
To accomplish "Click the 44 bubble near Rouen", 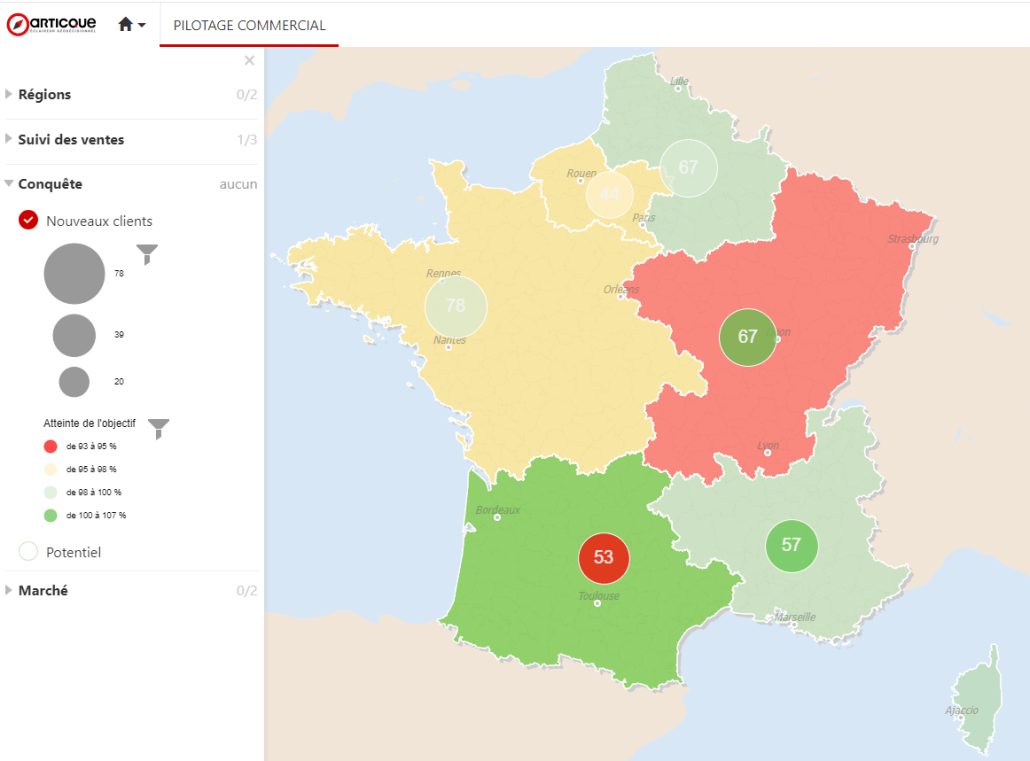I will click(609, 194).
